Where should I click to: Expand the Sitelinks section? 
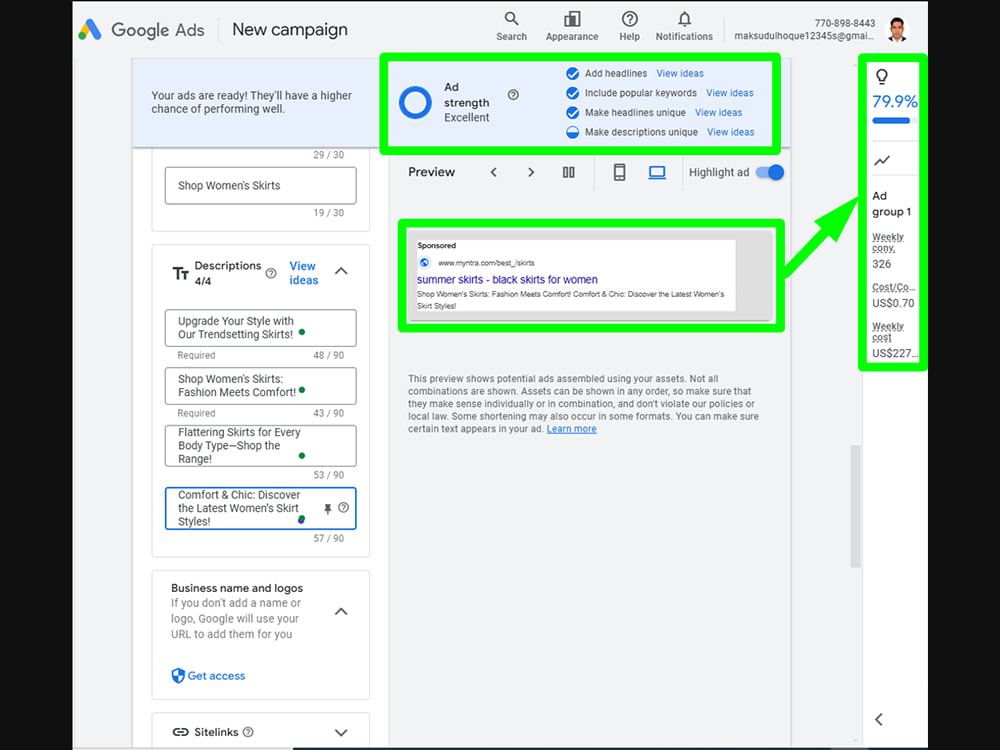[341, 732]
